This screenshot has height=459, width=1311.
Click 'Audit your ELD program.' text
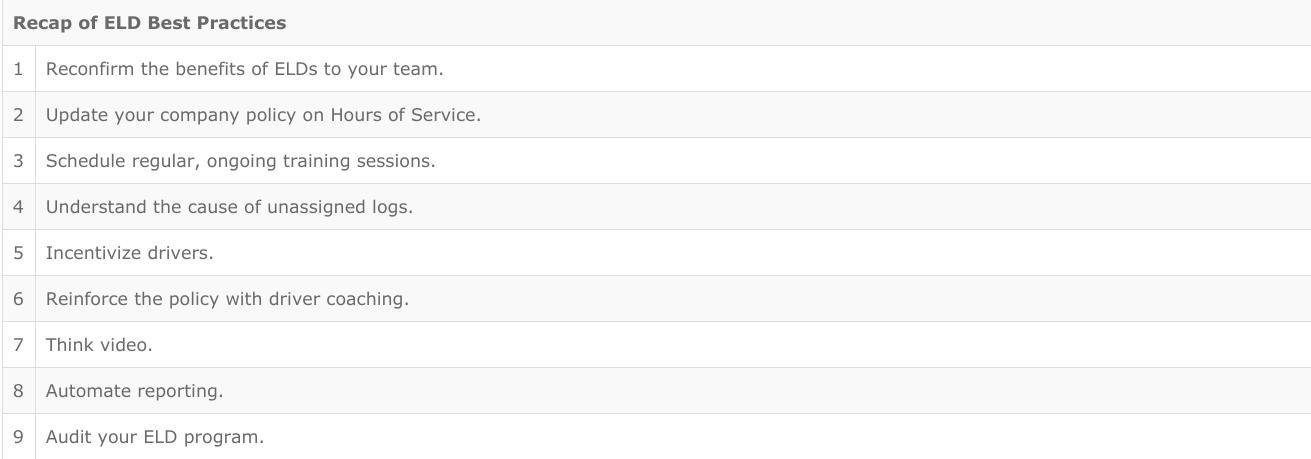click(155, 437)
